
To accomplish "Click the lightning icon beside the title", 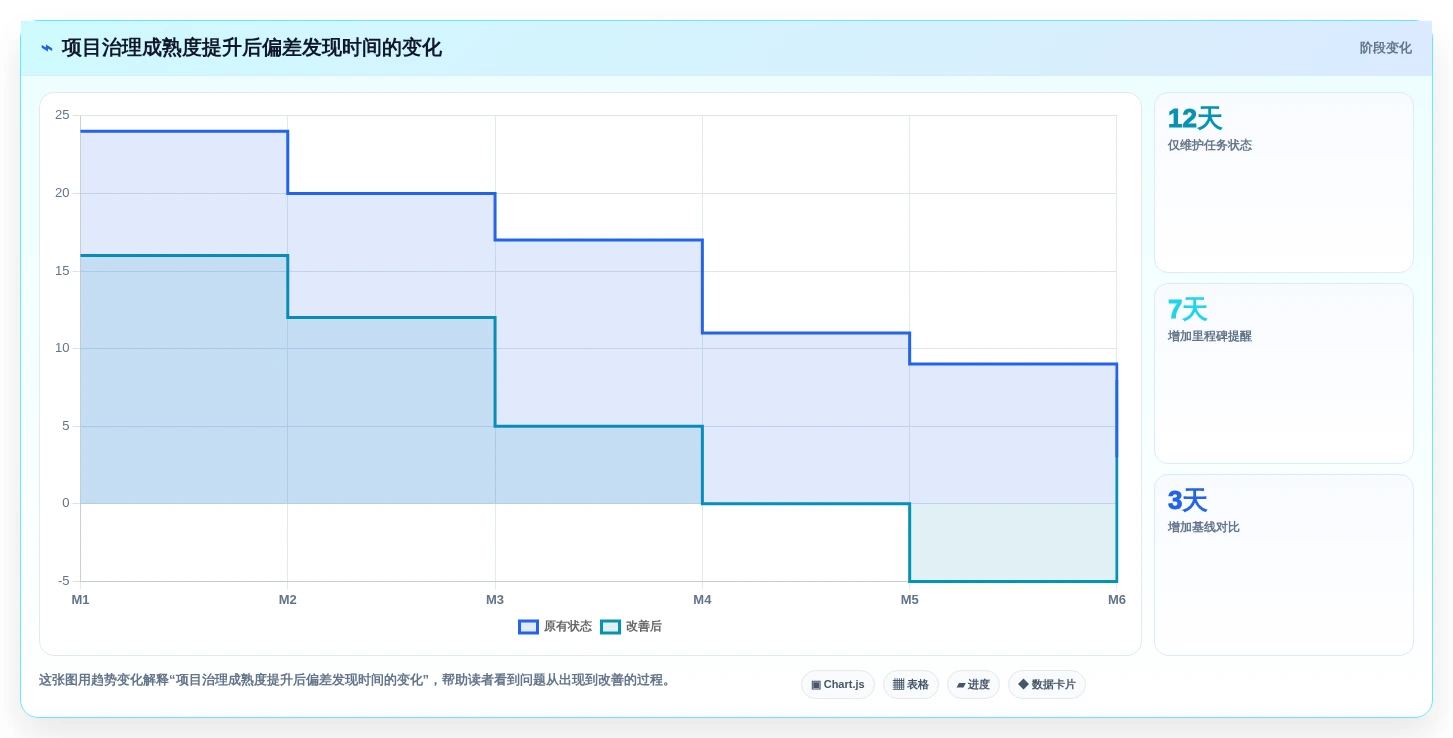I will pos(47,48).
